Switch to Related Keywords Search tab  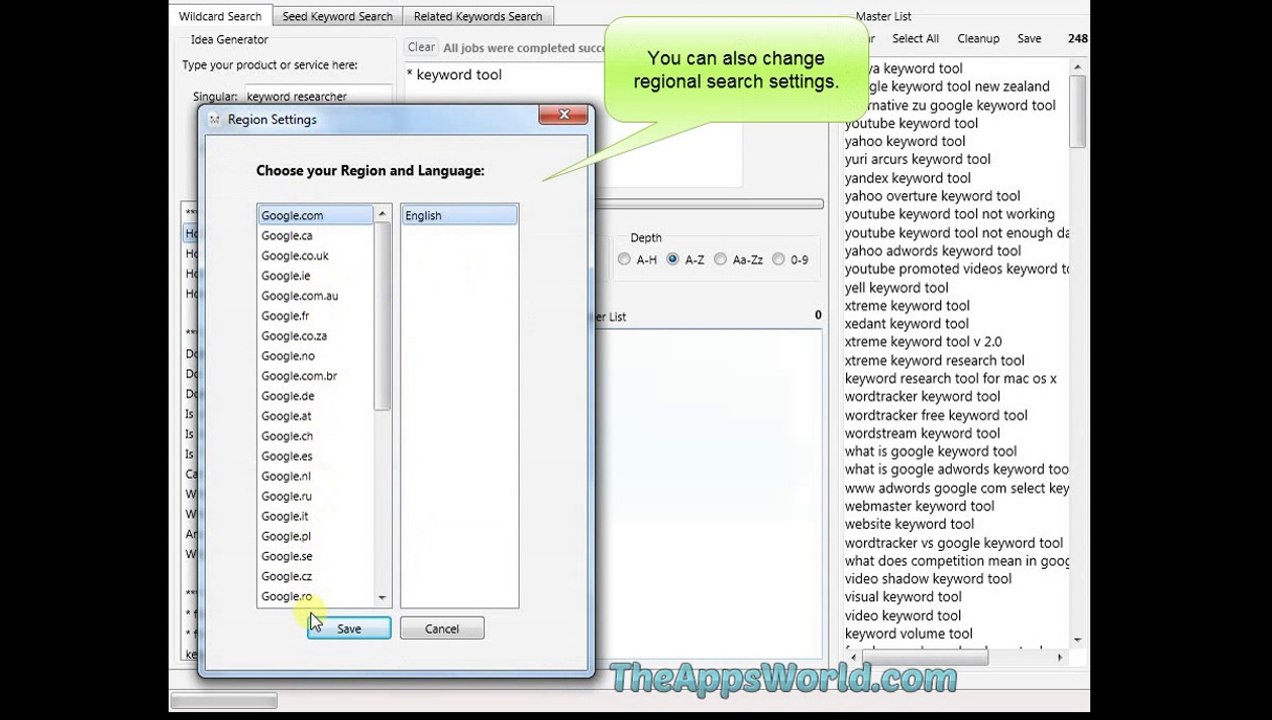[x=478, y=16]
